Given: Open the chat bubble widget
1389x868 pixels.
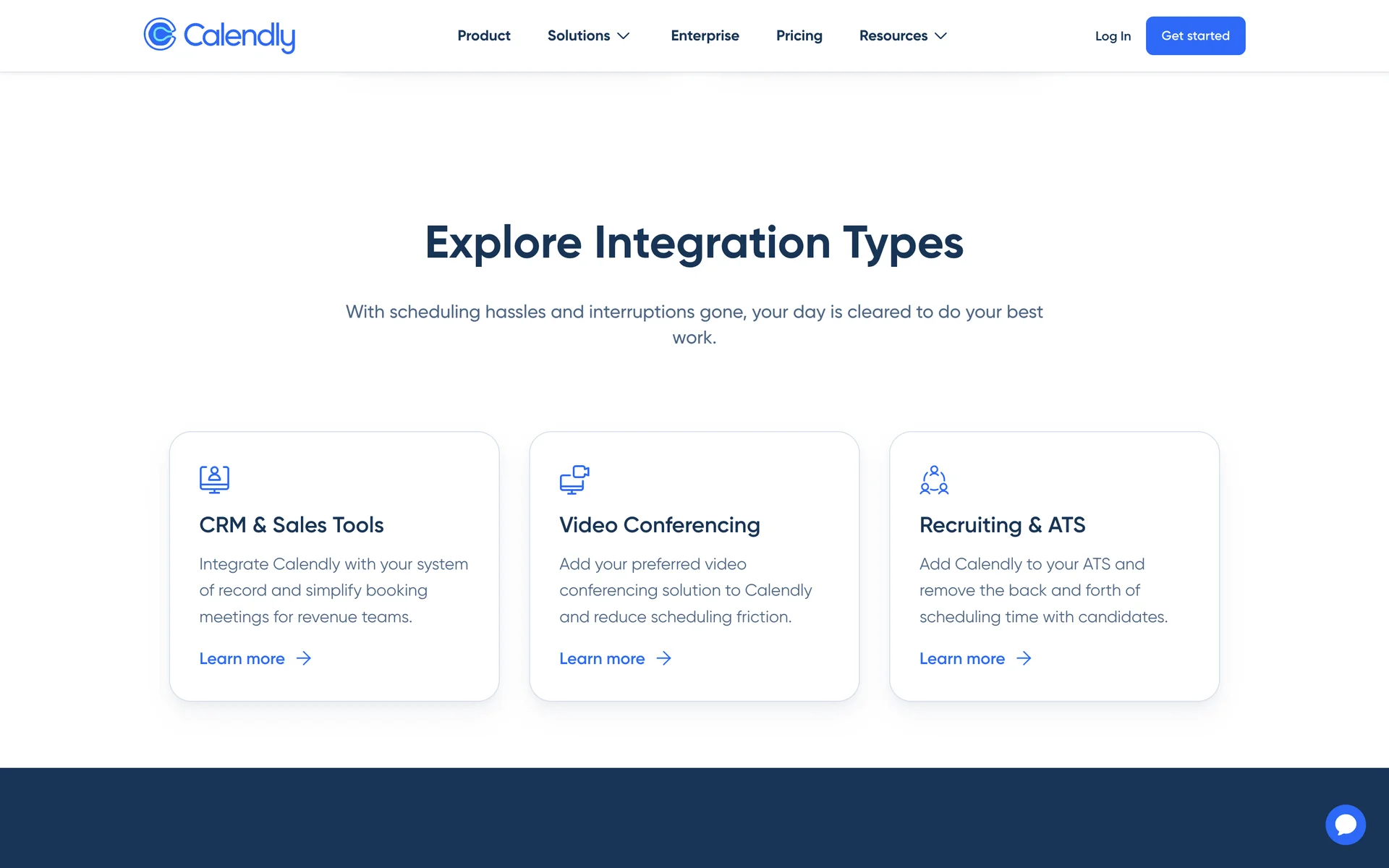Looking at the screenshot, I should (x=1345, y=824).
